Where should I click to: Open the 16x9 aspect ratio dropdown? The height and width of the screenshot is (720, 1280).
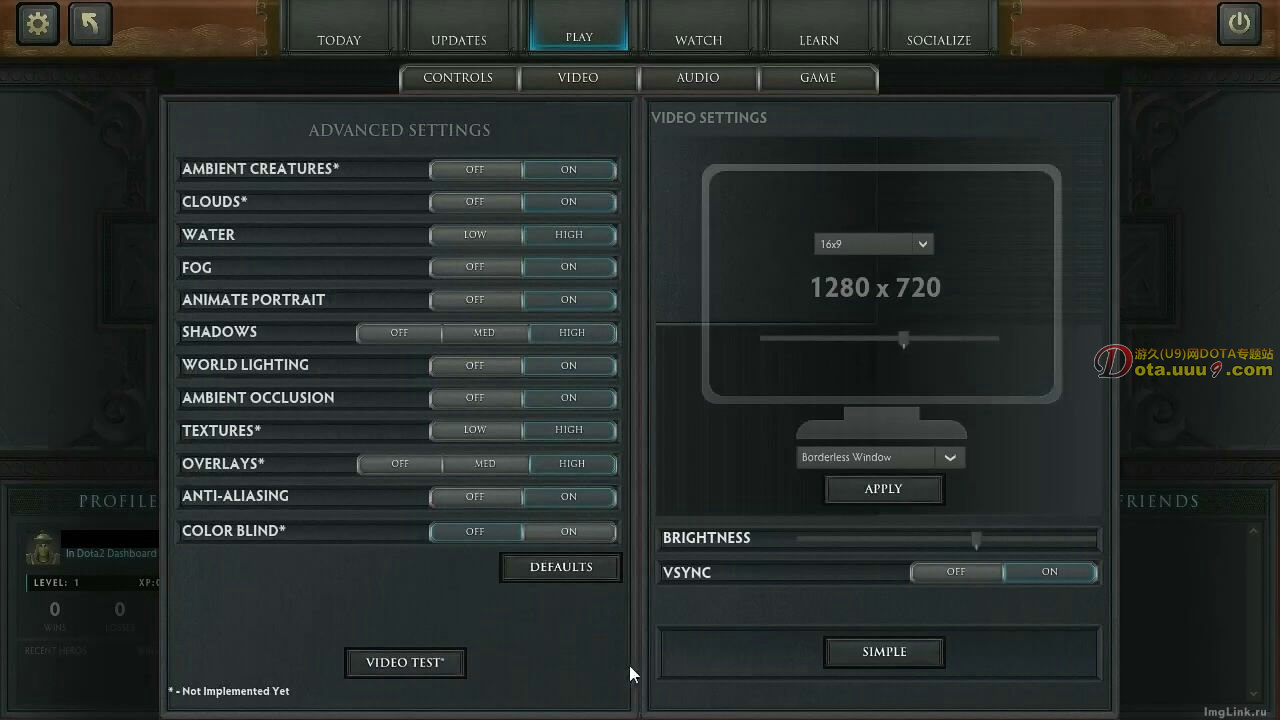[x=873, y=244]
